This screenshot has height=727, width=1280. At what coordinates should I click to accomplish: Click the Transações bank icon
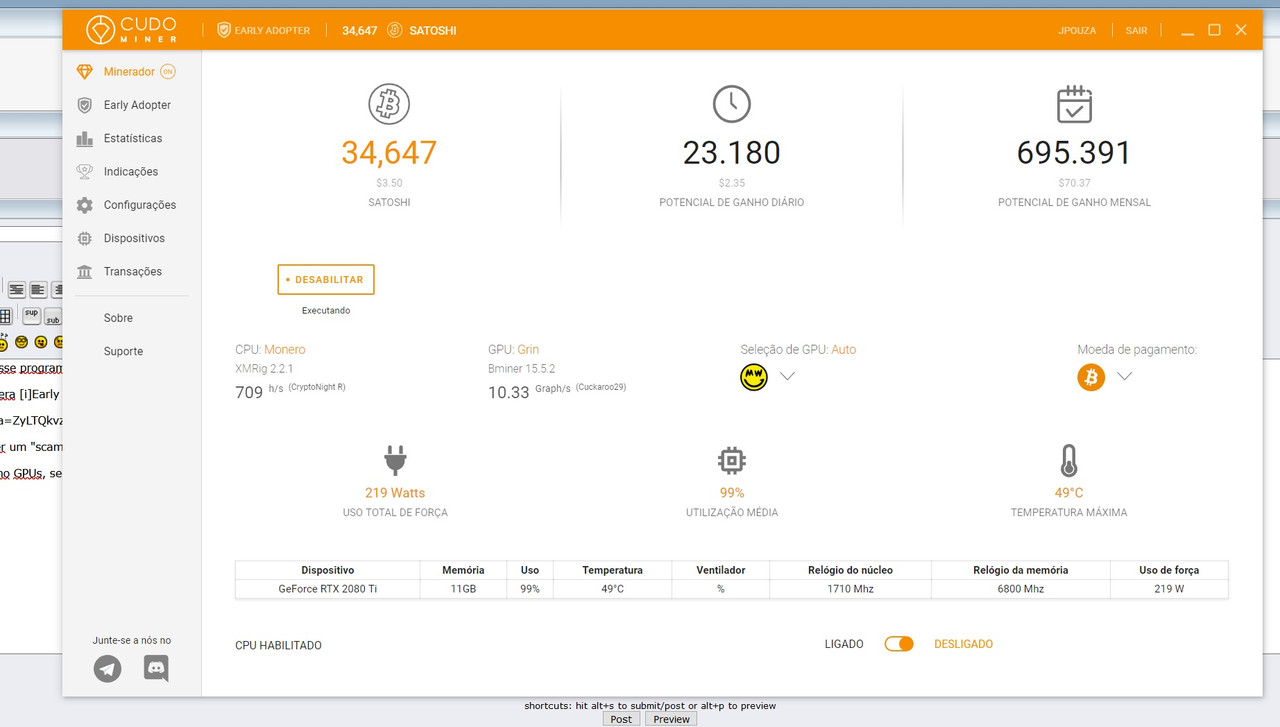click(85, 272)
